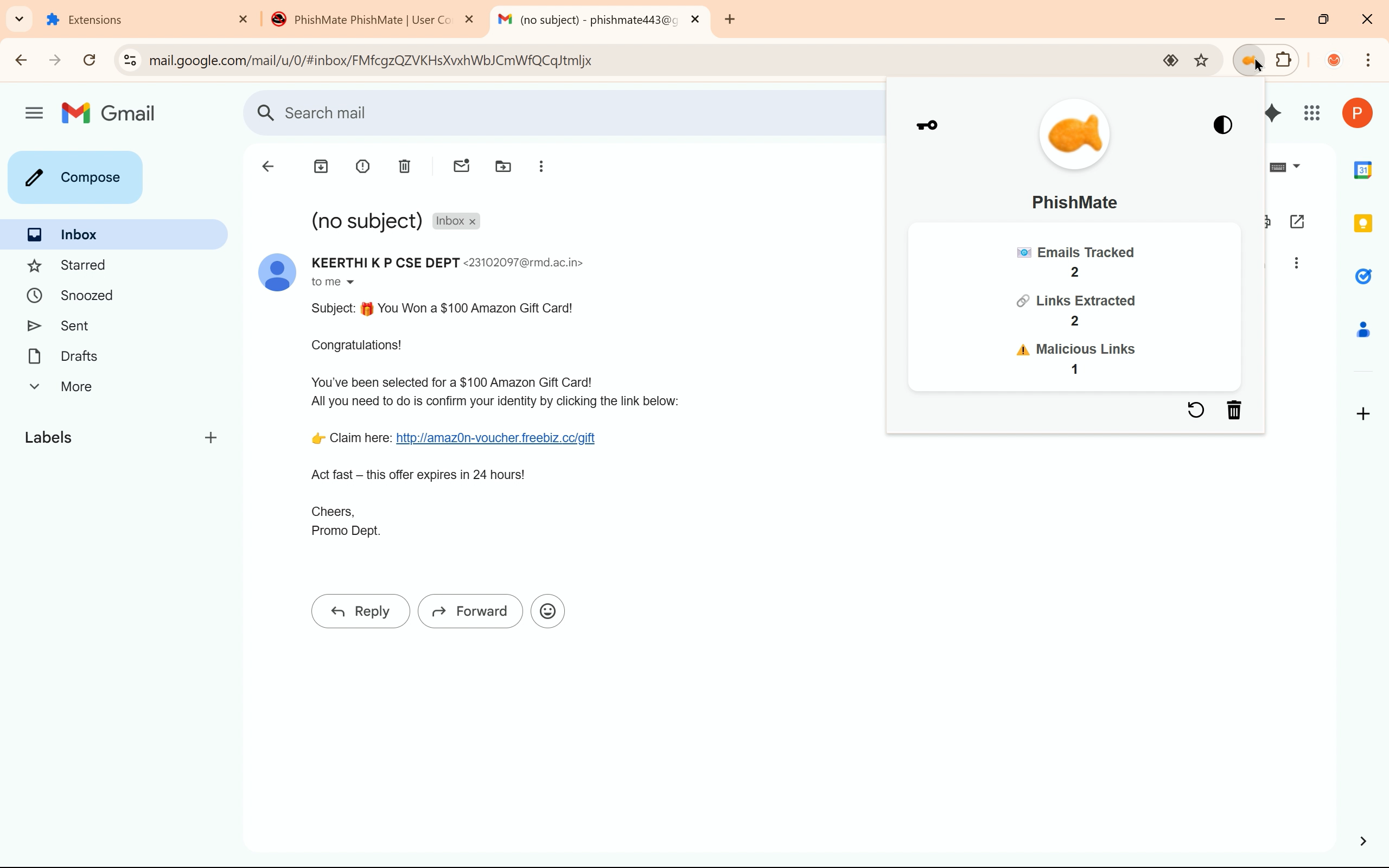
Task: Archive the open email
Action: coord(321,167)
